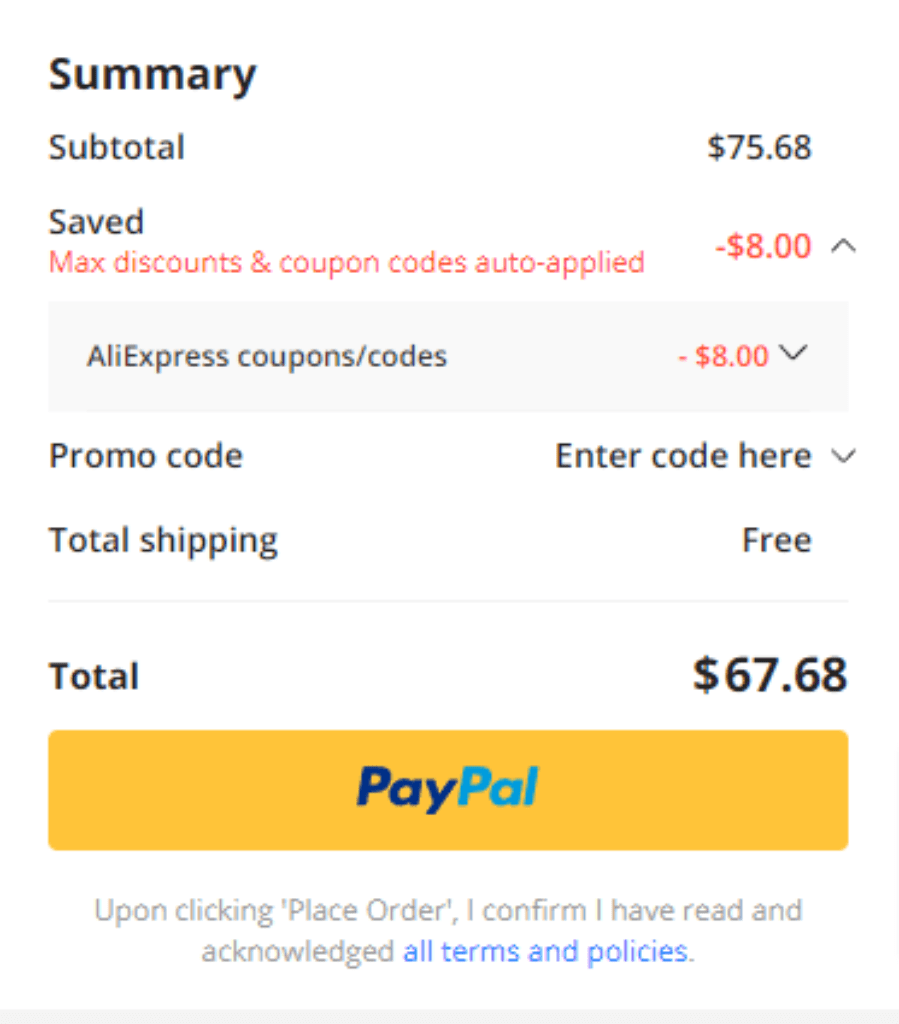Select the Subtotal label
899x1024 pixels.
(x=117, y=147)
